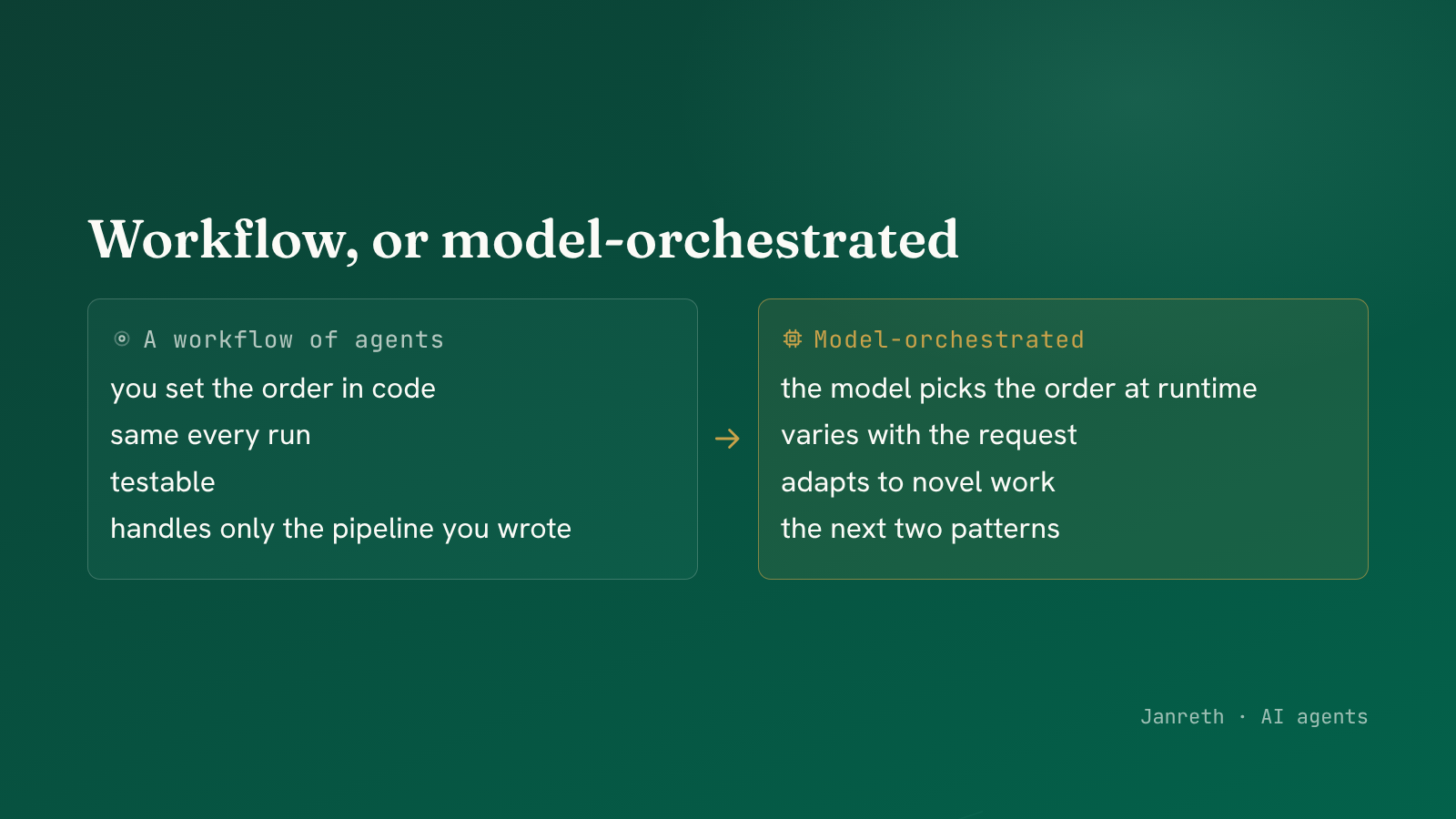Click the chip icon beside 'Model-orchestrated'
The width and height of the screenshot is (1456, 819).
pyautogui.click(x=793, y=339)
